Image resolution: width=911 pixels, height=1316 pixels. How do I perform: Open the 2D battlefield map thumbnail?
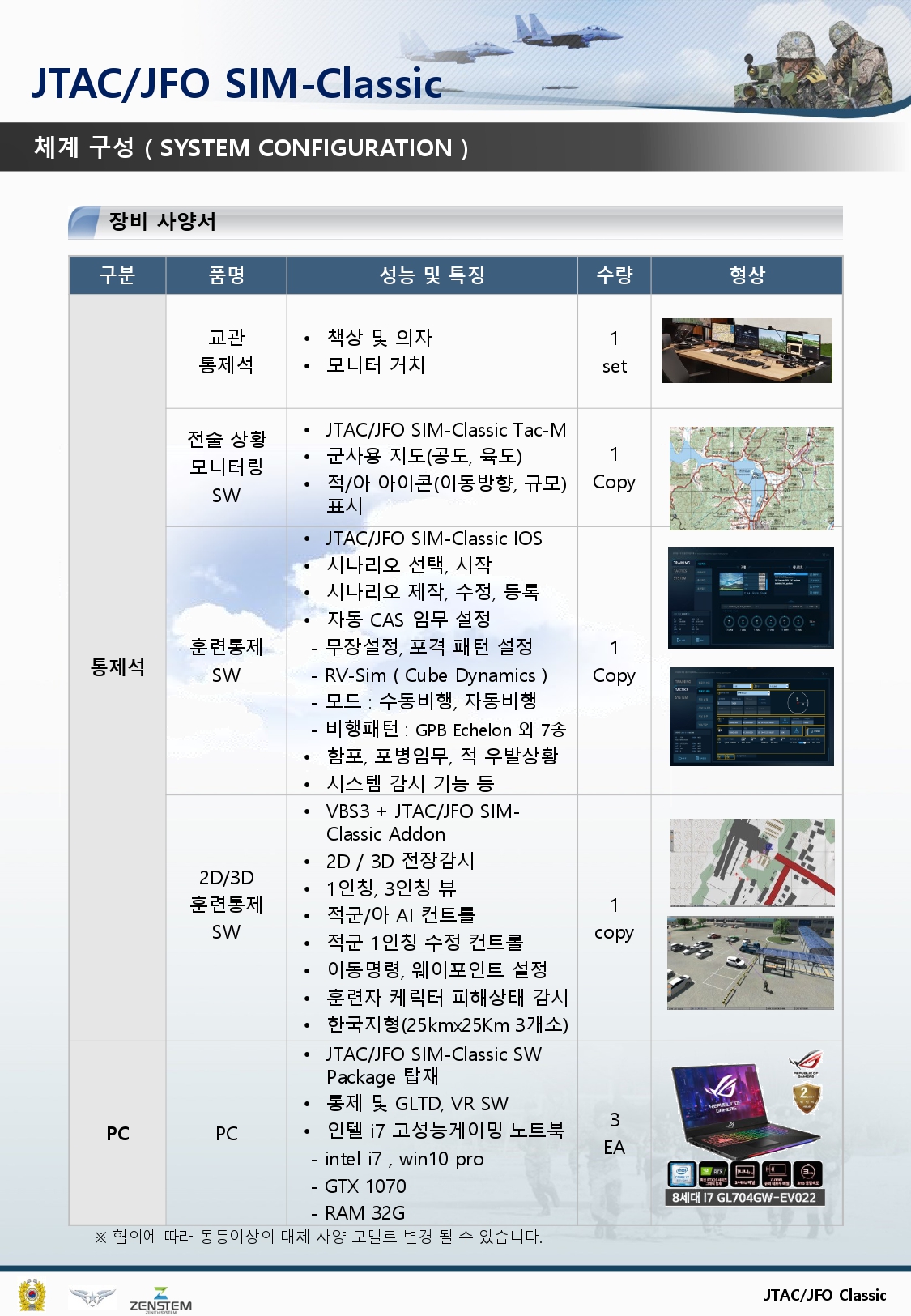(751, 862)
